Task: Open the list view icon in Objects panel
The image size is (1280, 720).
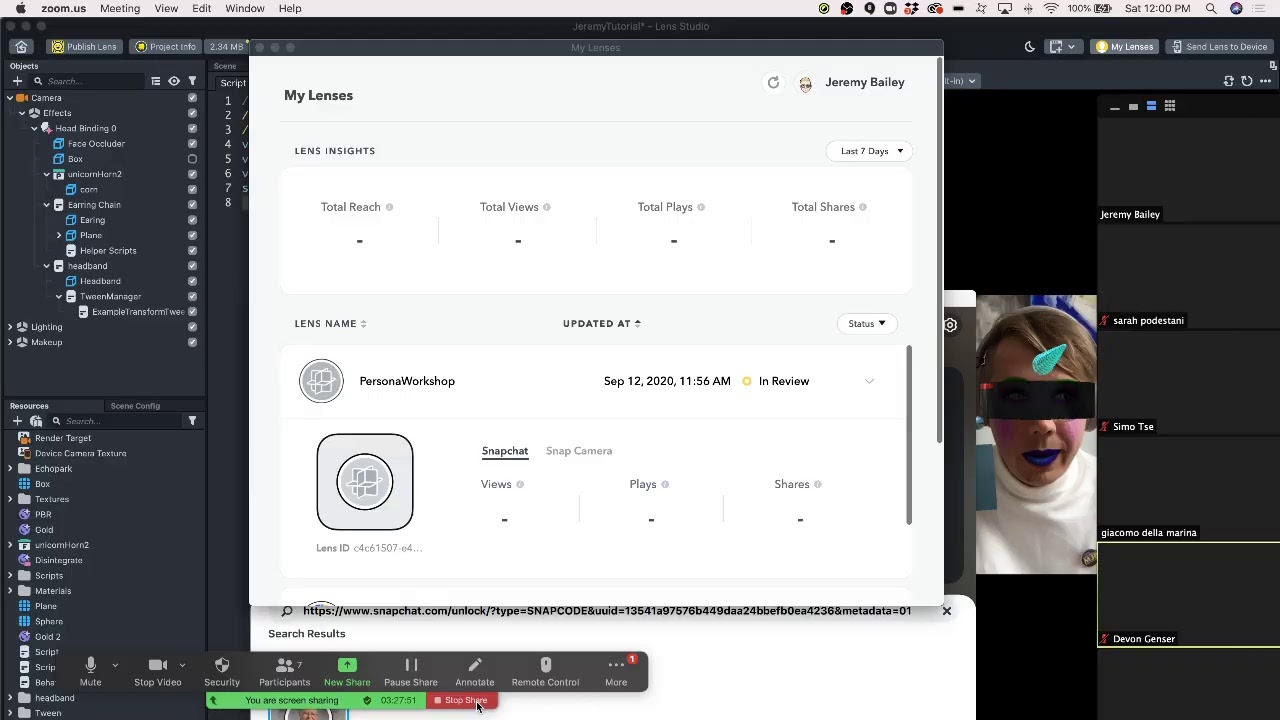Action: pos(155,81)
